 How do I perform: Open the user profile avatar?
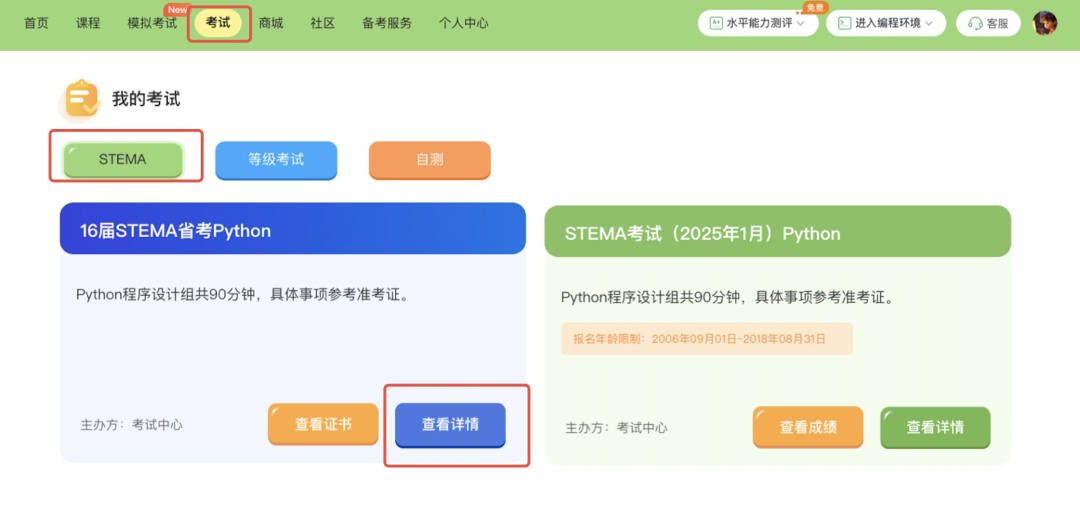1045,23
